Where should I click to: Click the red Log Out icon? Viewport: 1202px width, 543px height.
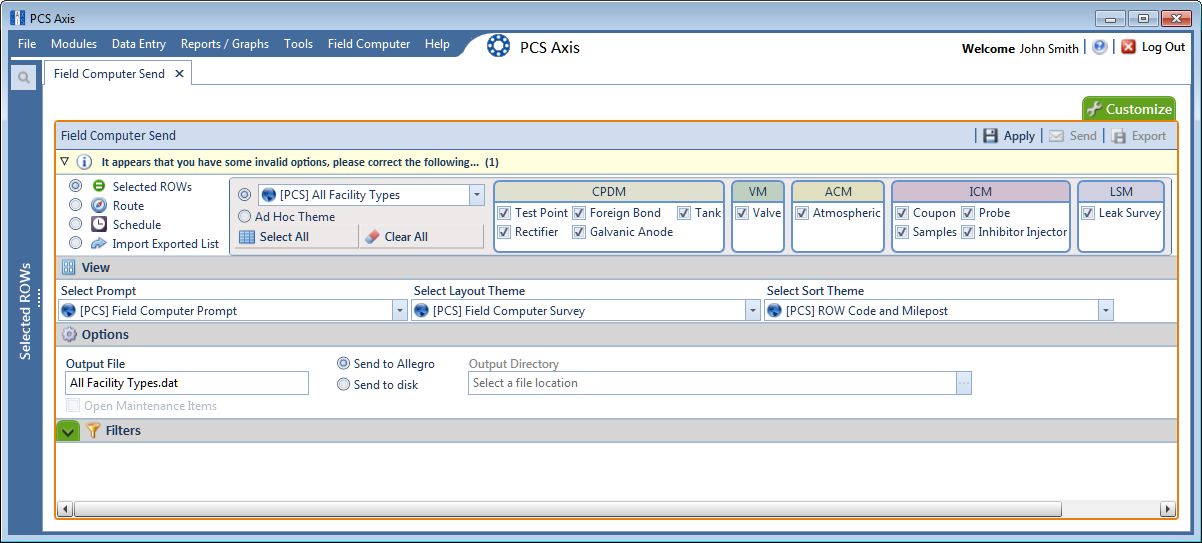1128,47
